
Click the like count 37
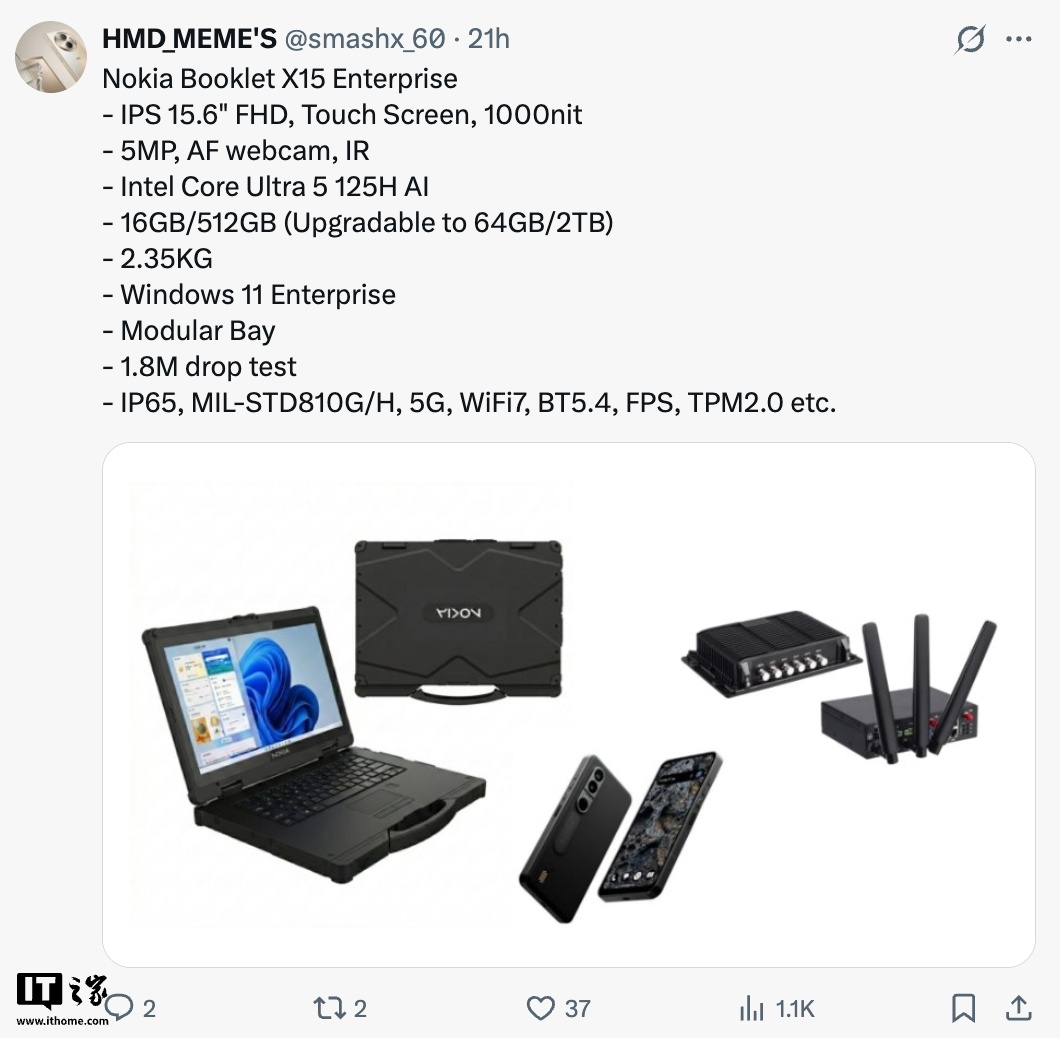577,1009
